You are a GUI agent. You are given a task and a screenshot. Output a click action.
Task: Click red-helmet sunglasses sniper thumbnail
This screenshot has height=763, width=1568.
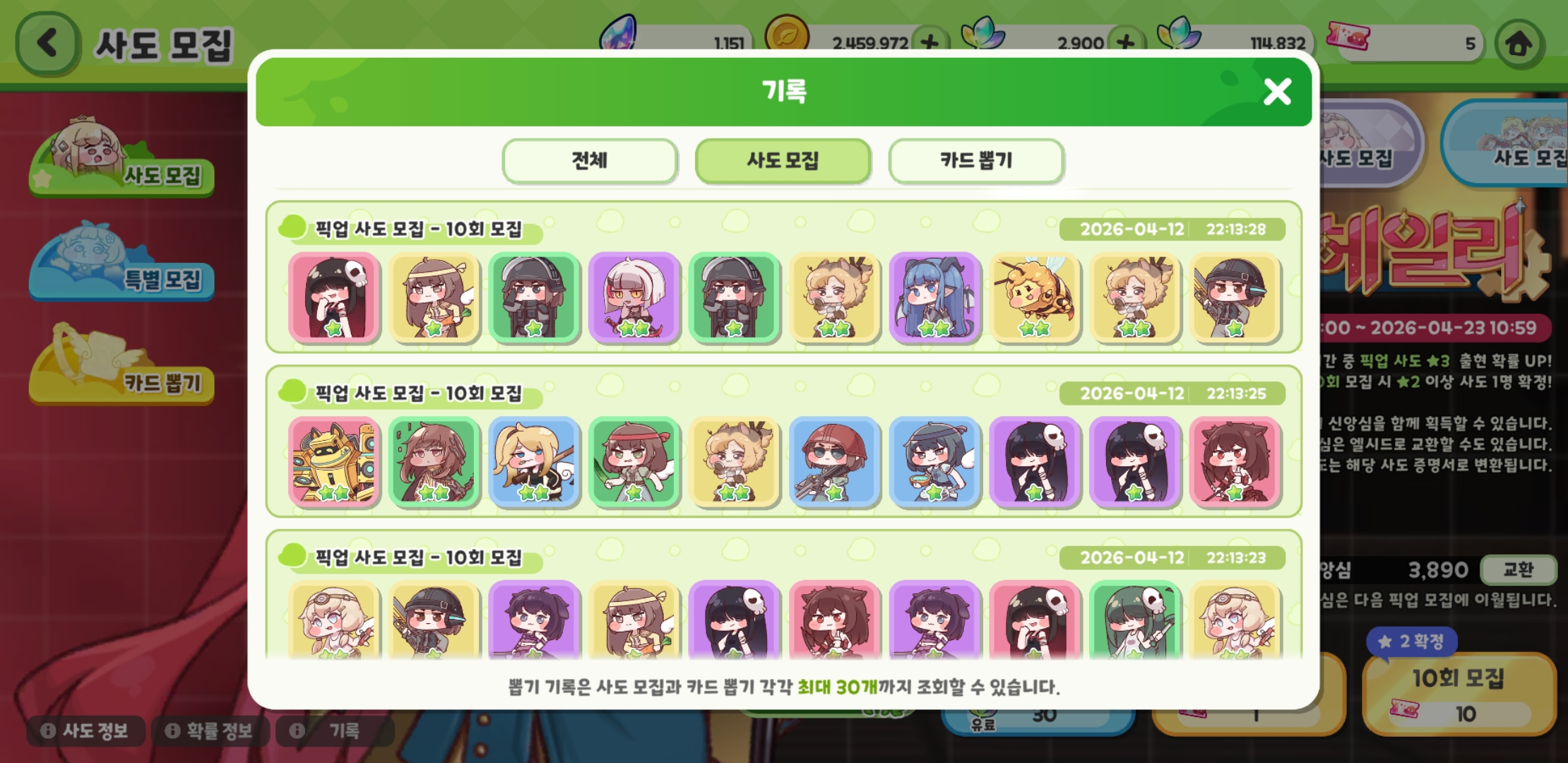tap(835, 462)
